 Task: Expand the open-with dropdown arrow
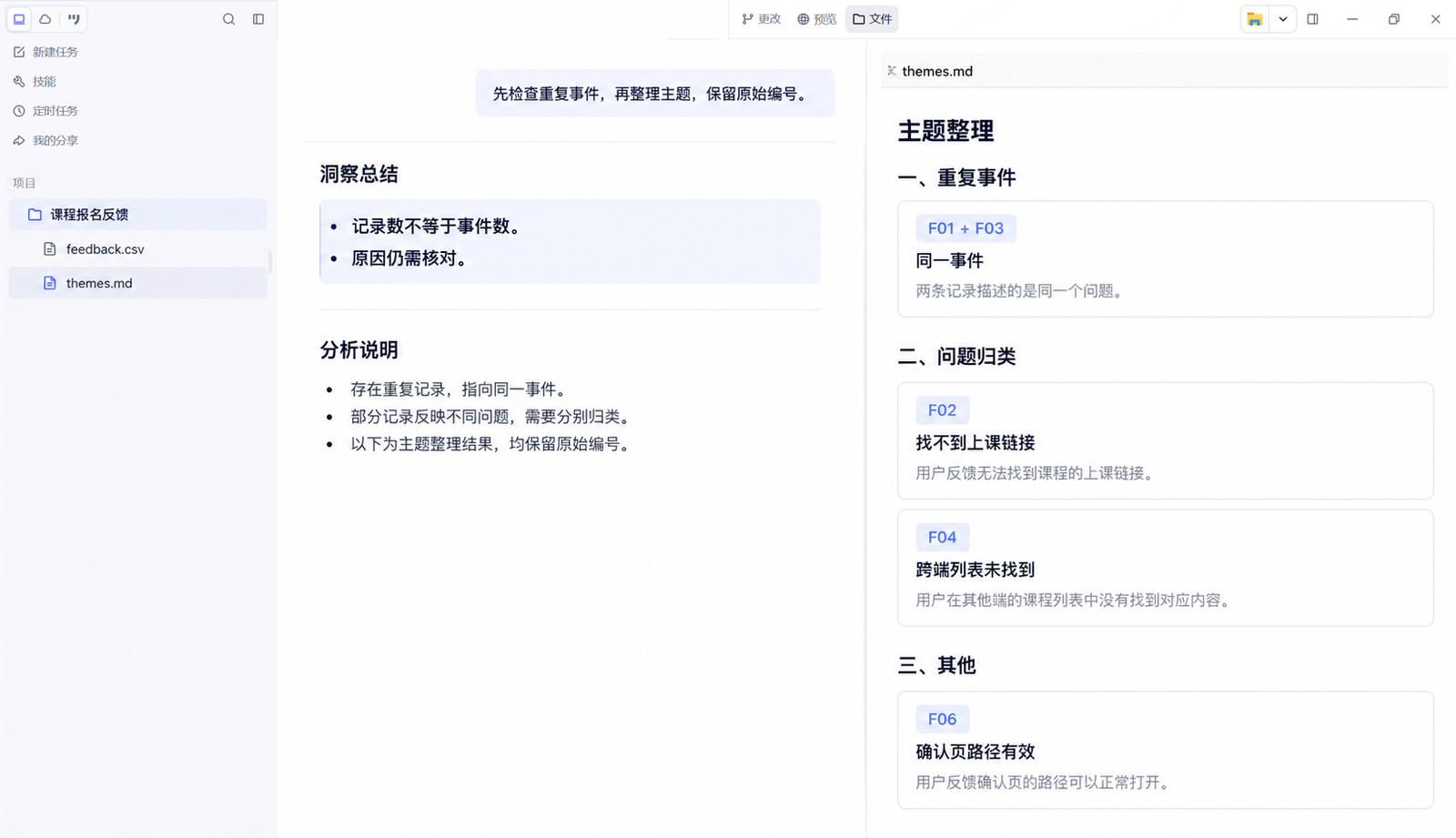tap(1283, 19)
